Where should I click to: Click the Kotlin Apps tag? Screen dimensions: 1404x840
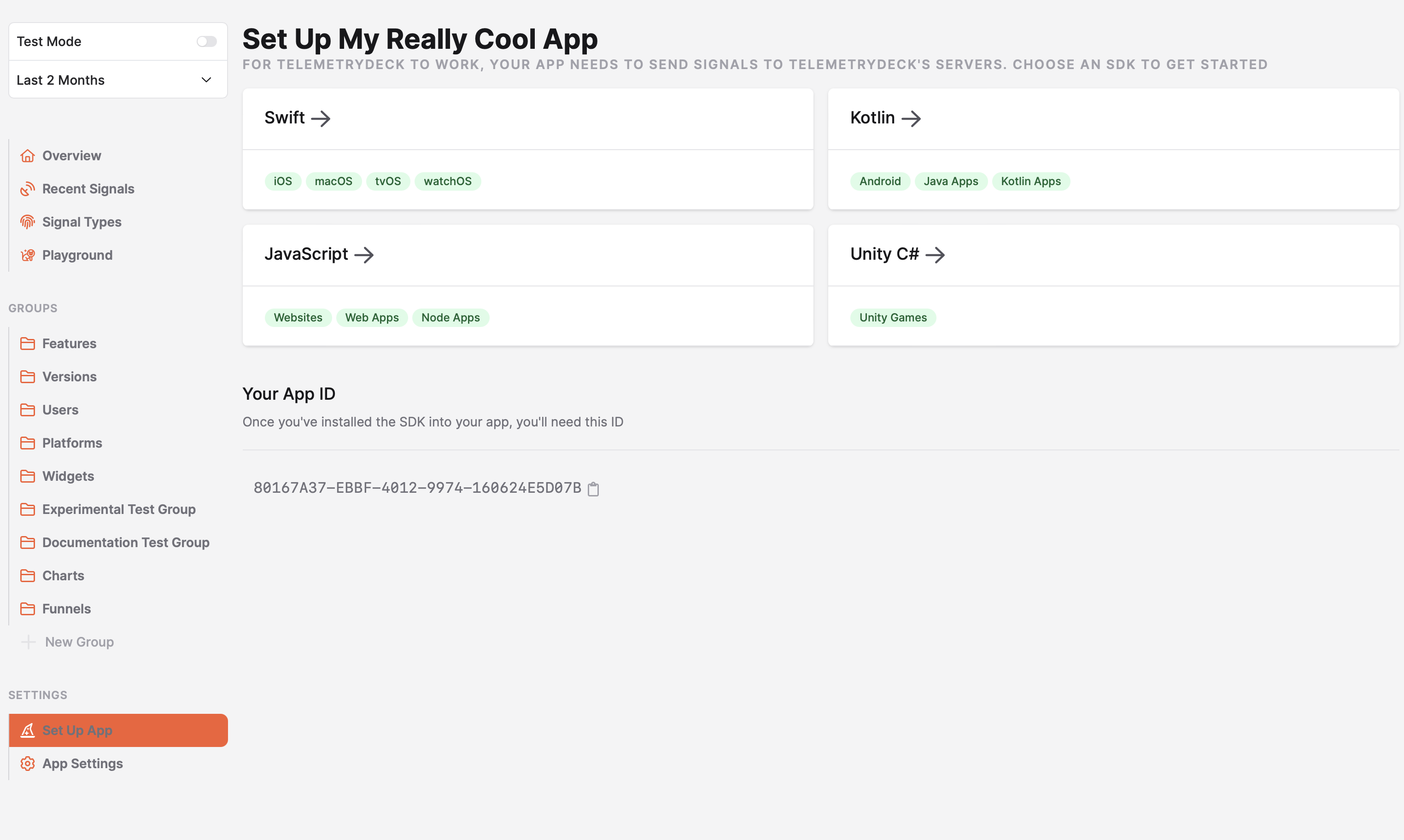tap(1031, 181)
